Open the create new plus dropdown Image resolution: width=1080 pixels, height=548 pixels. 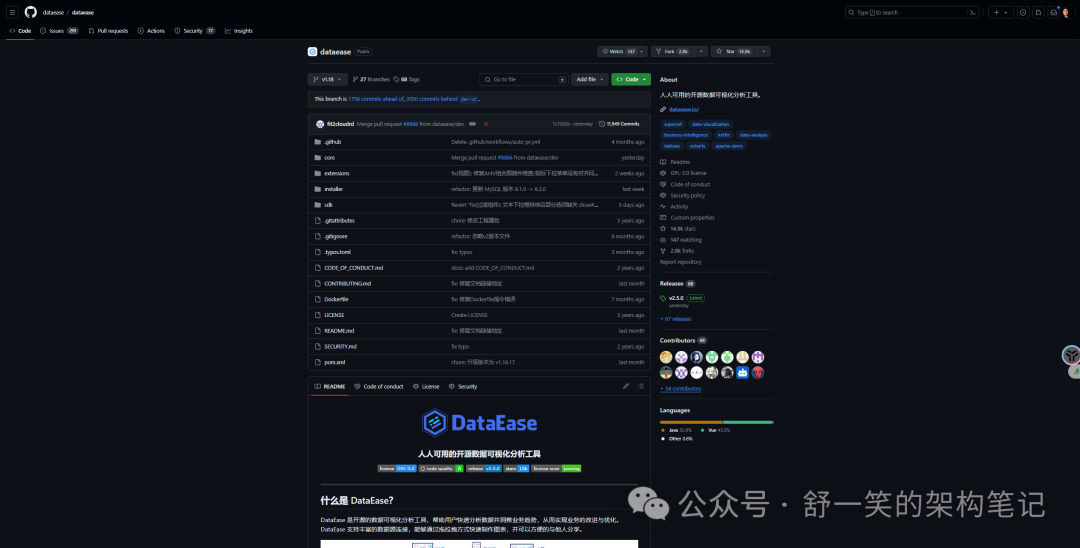click(1001, 12)
